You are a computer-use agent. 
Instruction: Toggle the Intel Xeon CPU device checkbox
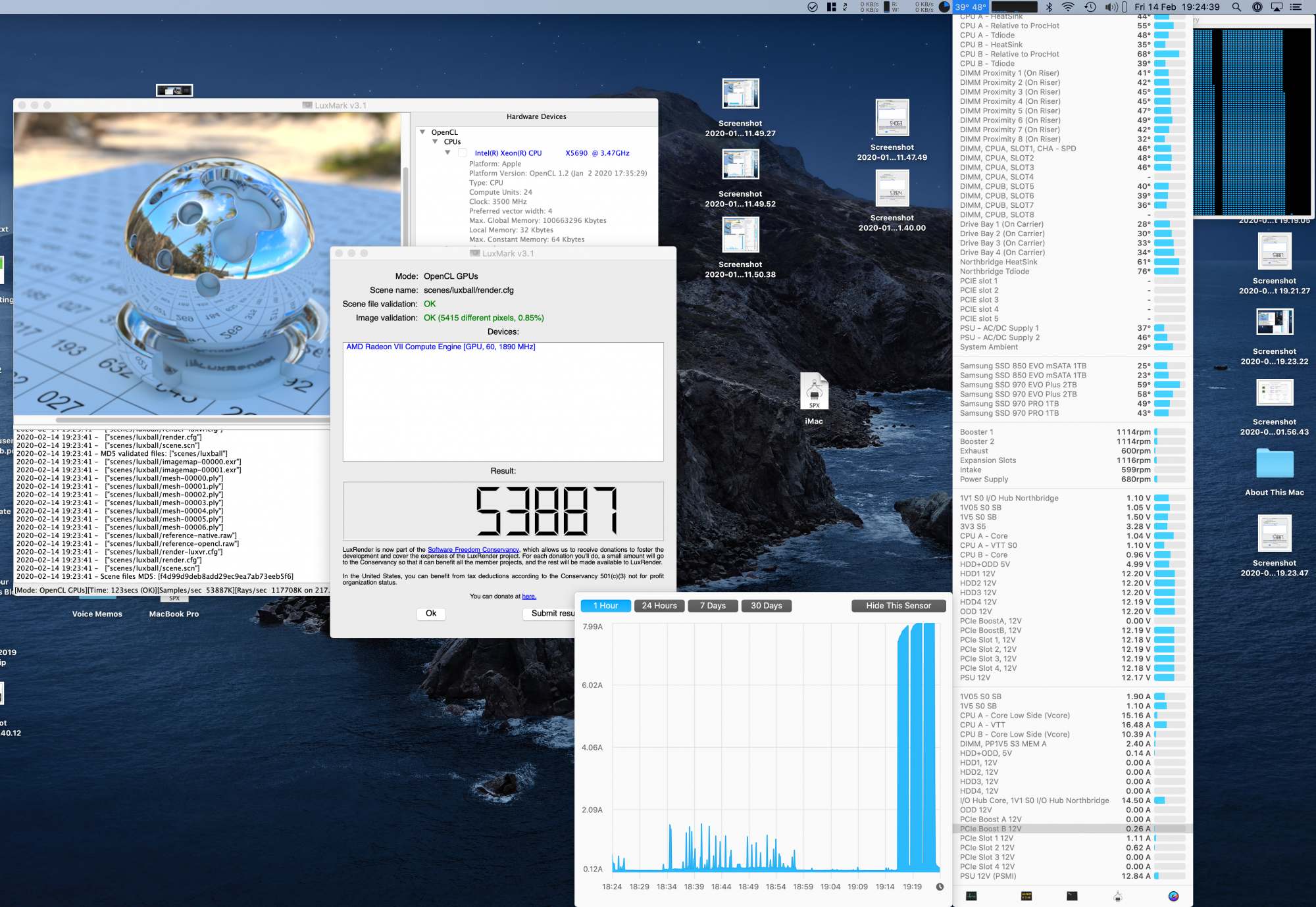pyautogui.click(x=463, y=153)
